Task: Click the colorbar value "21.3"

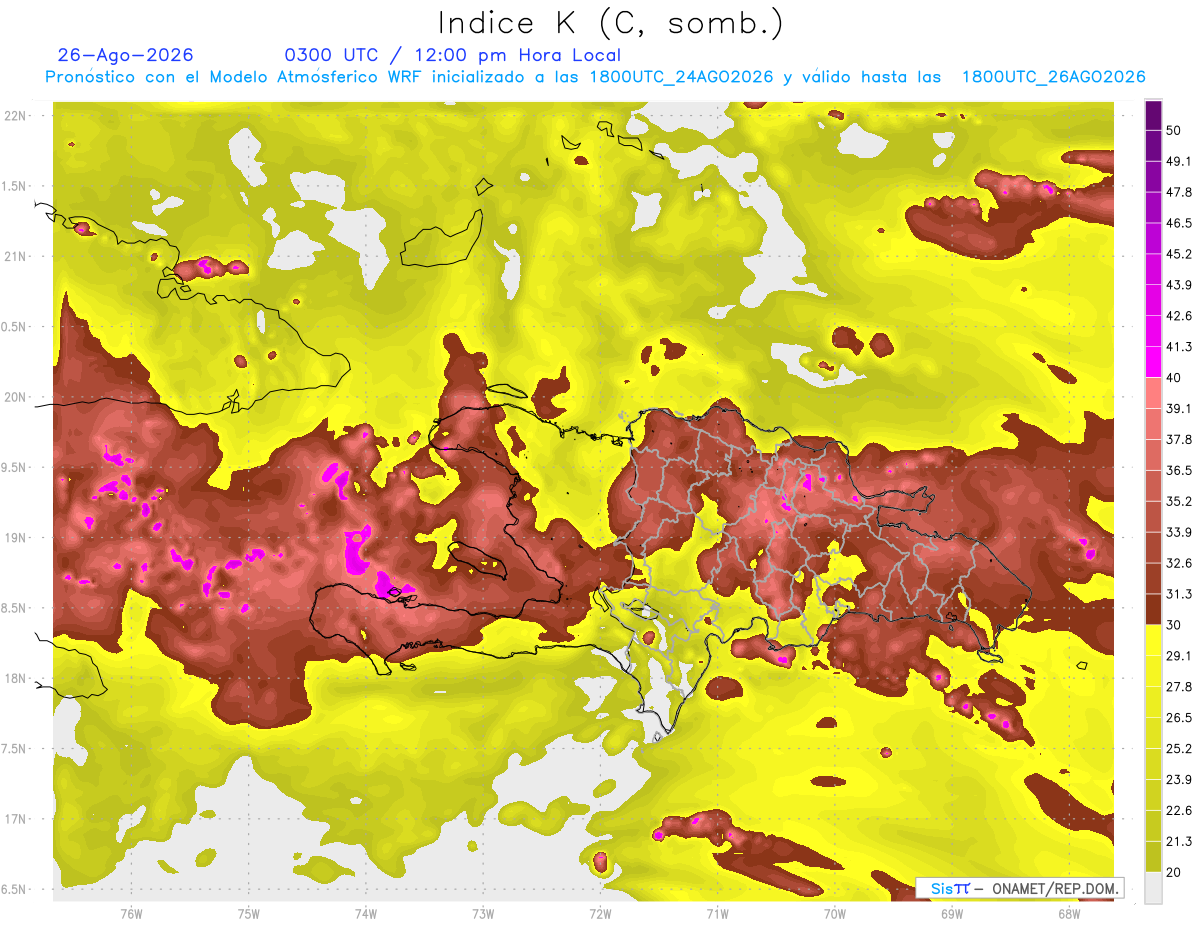Action: (x=1178, y=842)
